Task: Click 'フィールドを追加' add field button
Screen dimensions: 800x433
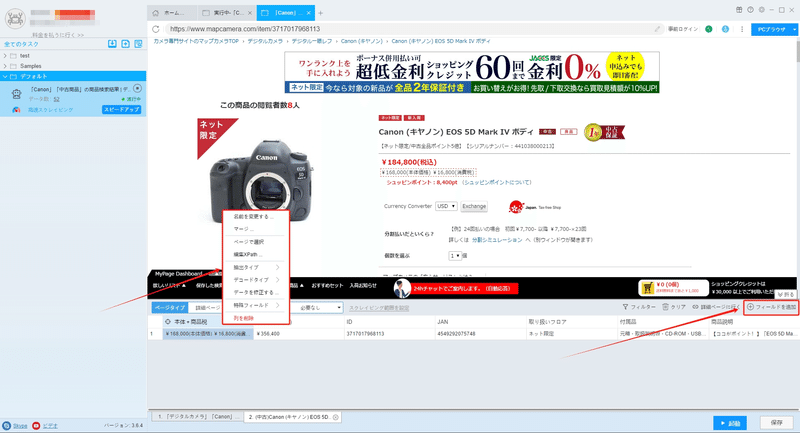Action: (x=771, y=307)
